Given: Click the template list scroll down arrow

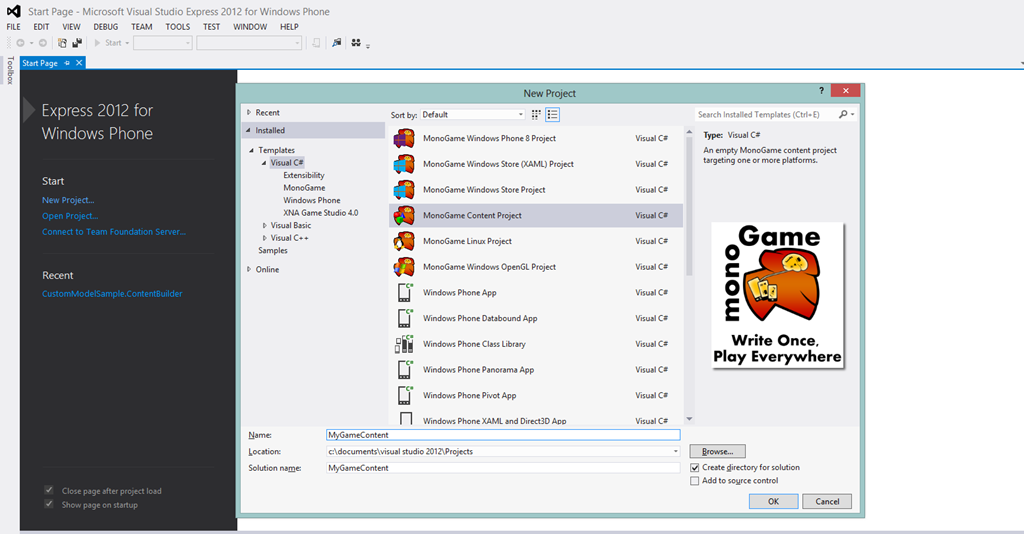Looking at the screenshot, I should click(x=689, y=419).
